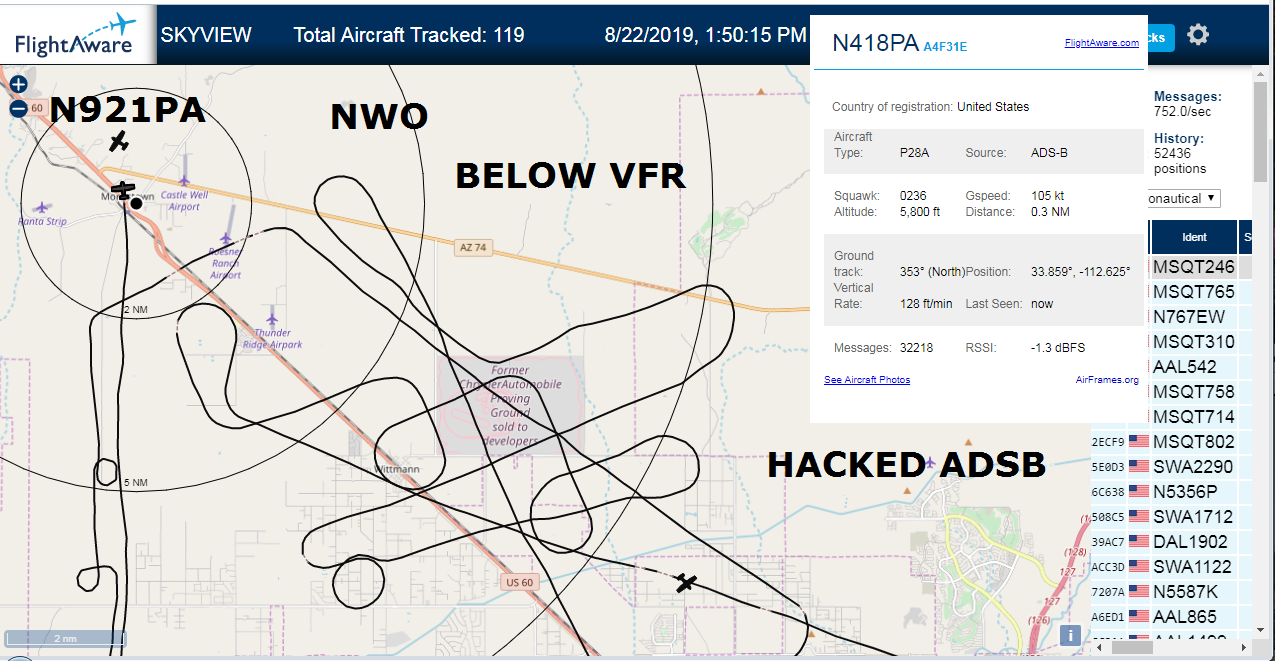This screenshot has width=1275, height=661.
Task: Select the SWA2290 aircraft row
Action: 1166,467
